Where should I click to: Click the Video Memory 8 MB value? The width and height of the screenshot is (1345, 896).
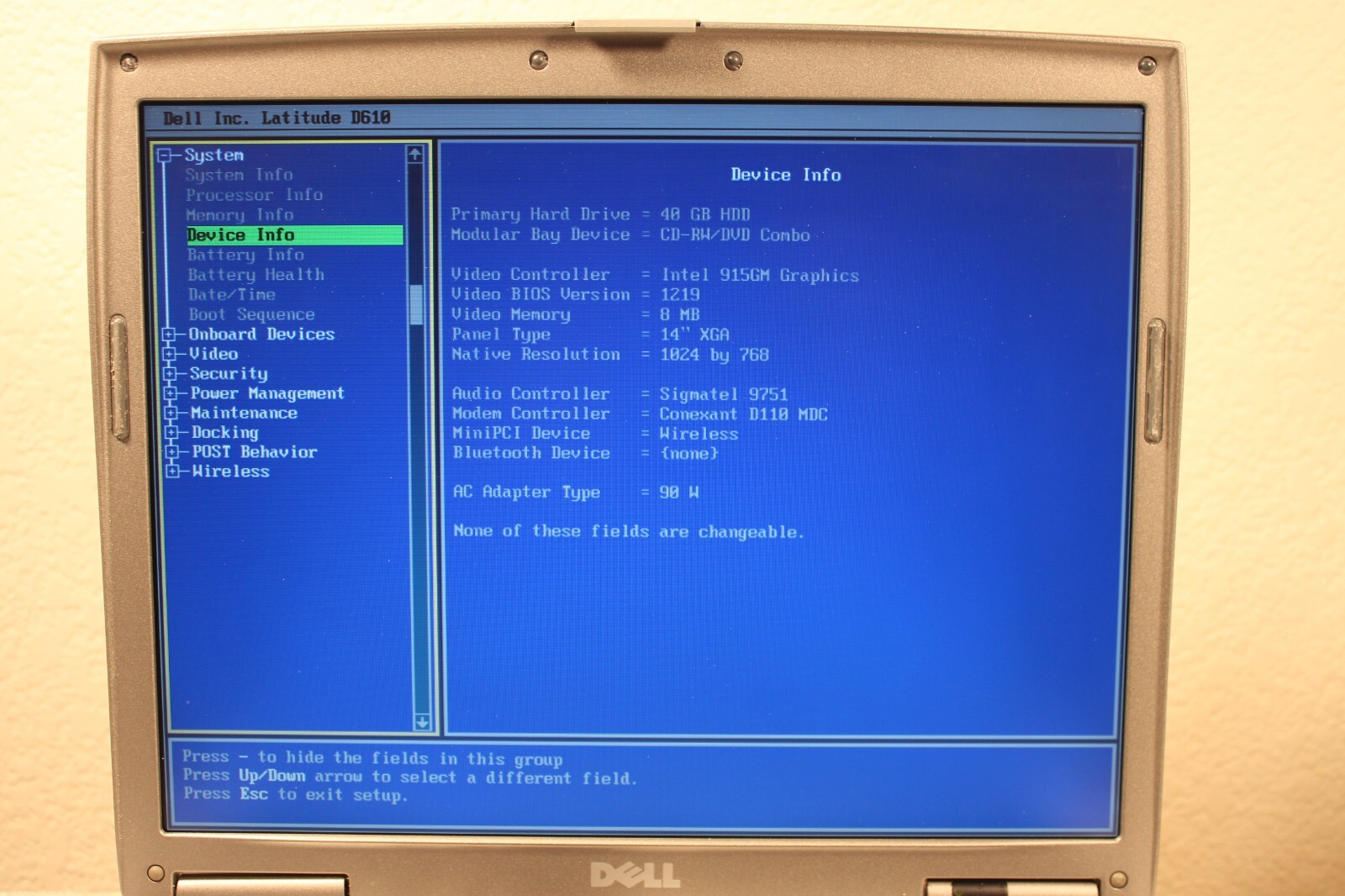tap(680, 315)
